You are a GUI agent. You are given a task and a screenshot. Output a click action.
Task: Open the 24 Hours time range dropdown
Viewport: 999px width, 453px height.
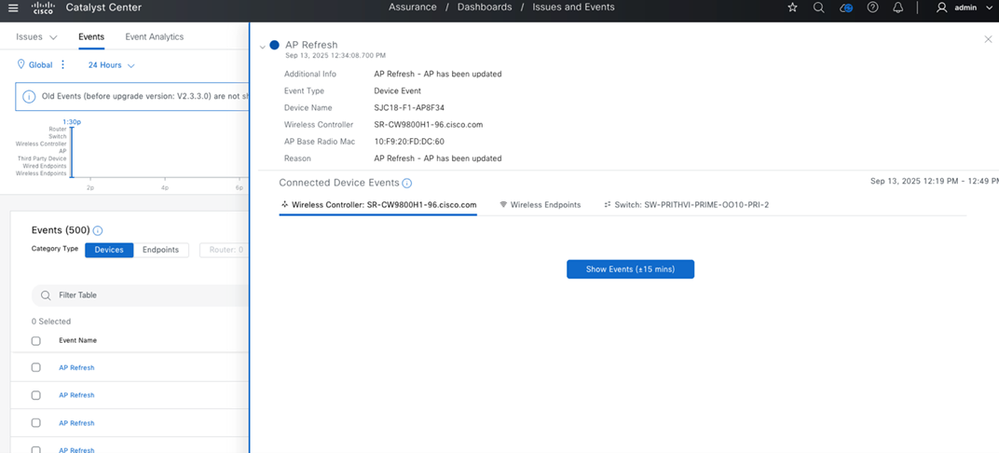point(111,65)
